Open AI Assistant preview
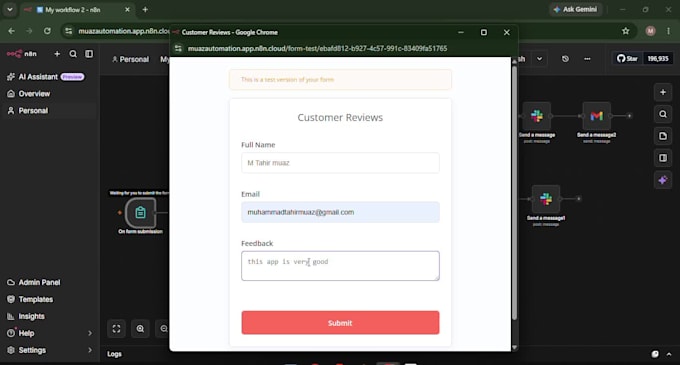680x365 pixels. click(46, 77)
